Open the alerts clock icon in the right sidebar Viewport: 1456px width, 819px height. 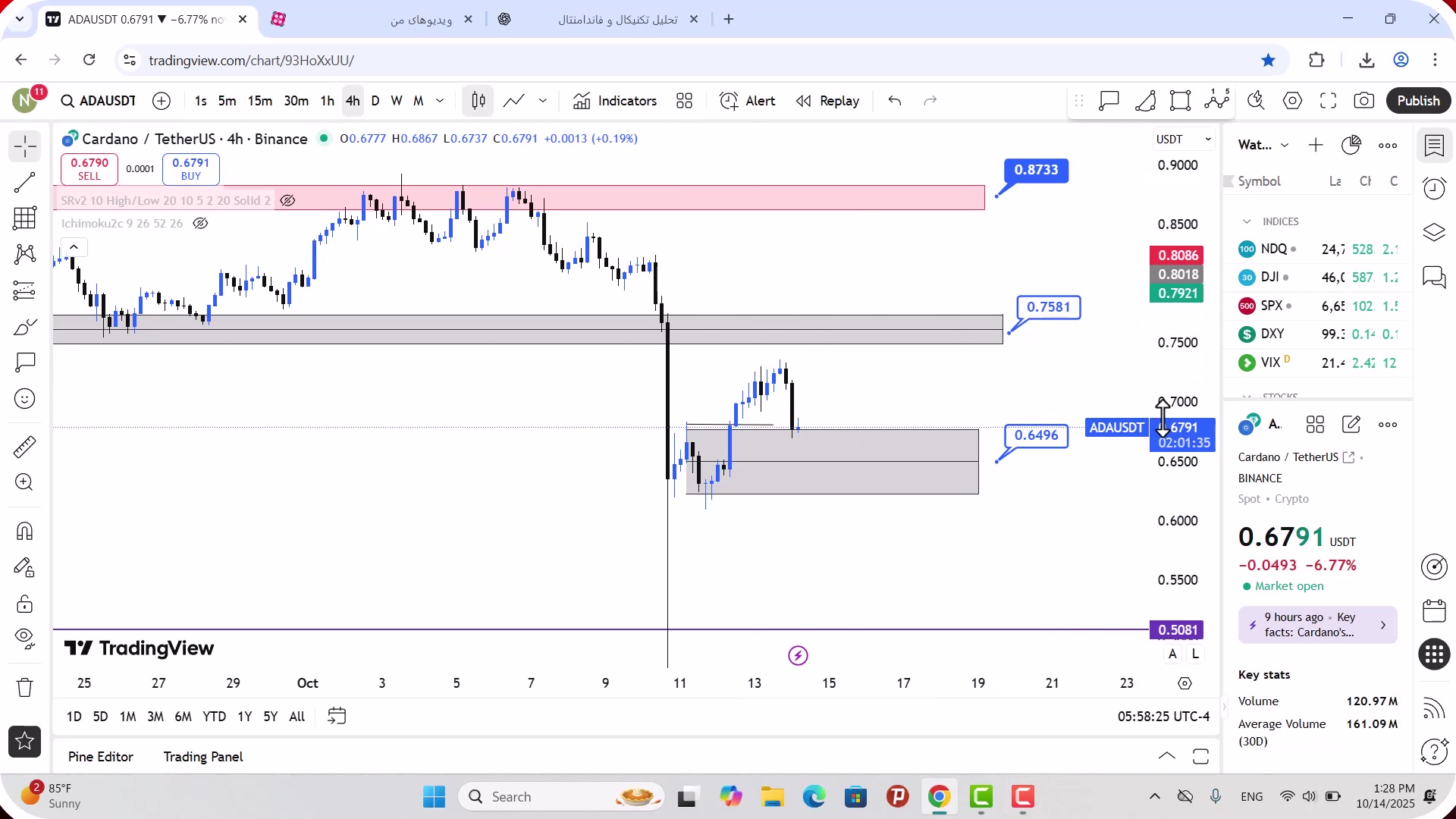coord(1434,188)
